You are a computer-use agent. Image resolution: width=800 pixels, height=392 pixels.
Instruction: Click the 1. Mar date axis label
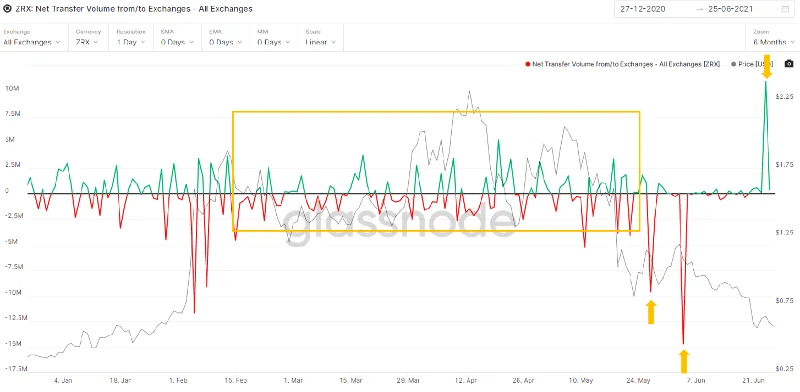pyautogui.click(x=293, y=380)
